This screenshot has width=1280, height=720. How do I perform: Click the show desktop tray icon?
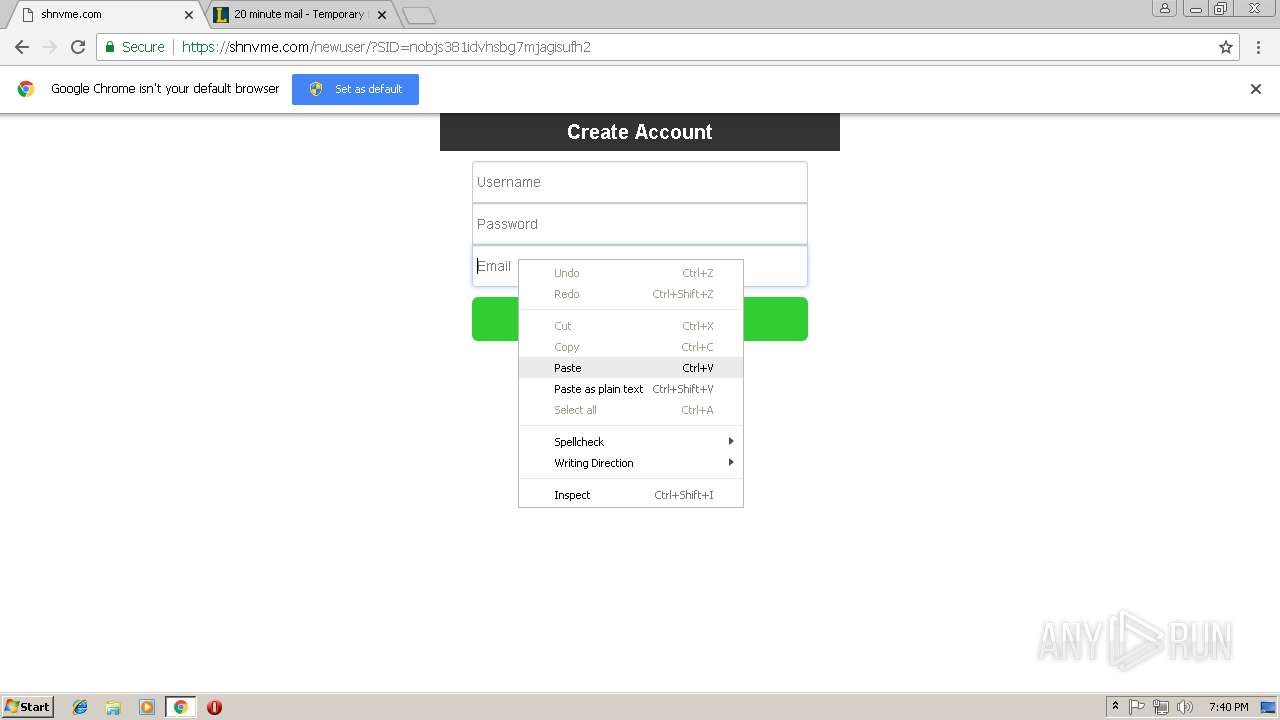coord(1268,707)
